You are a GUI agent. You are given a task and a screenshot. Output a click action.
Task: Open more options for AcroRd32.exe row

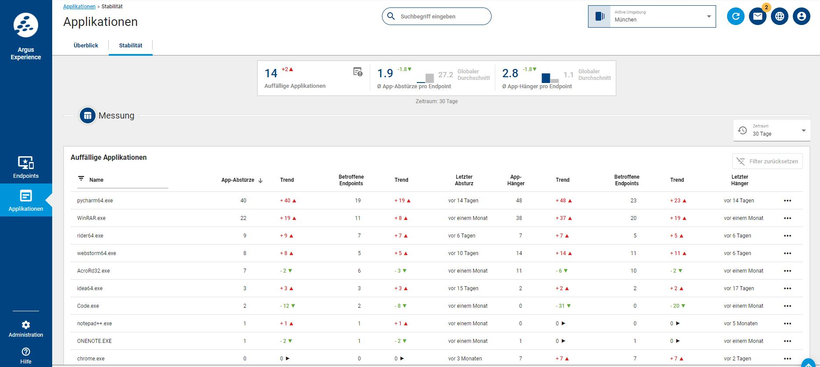click(x=787, y=271)
